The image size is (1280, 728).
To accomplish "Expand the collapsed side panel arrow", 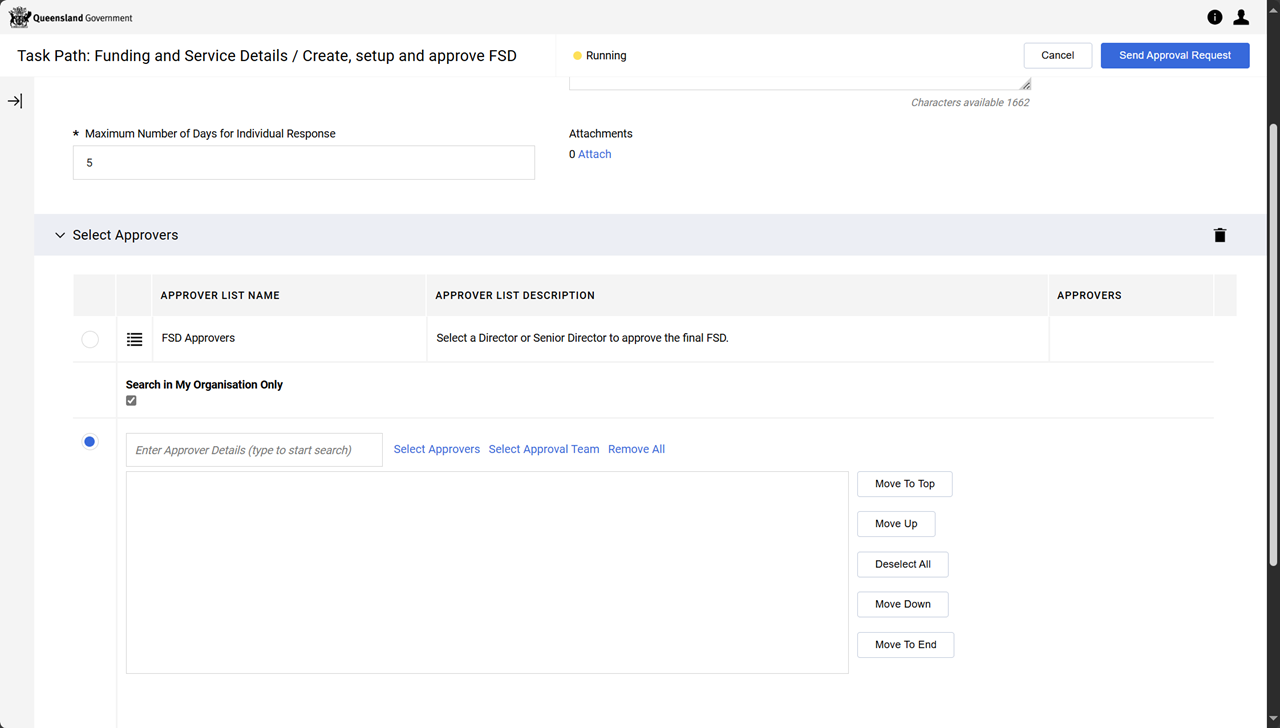I will [x=15, y=101].
